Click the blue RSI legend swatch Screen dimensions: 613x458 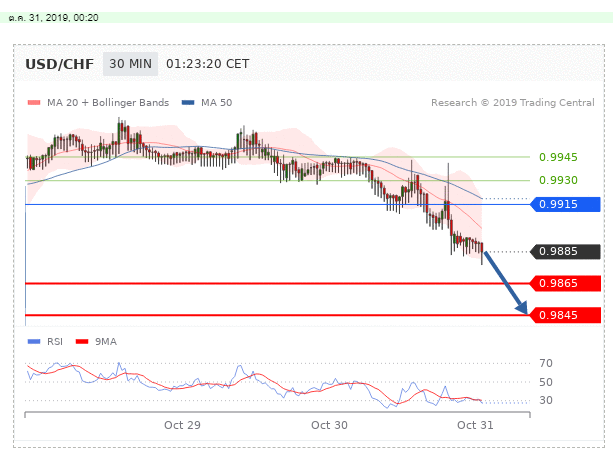click(34, 342)
